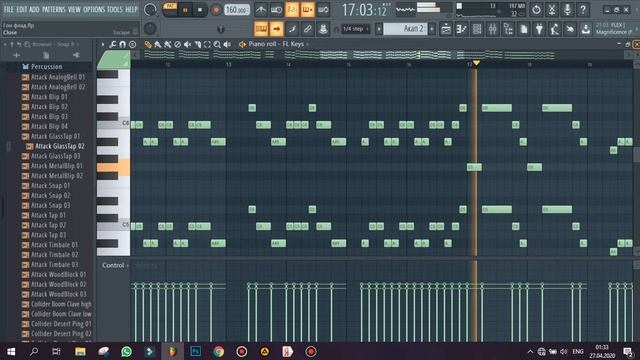Click the 17:03:12 time display

[364, 10]
